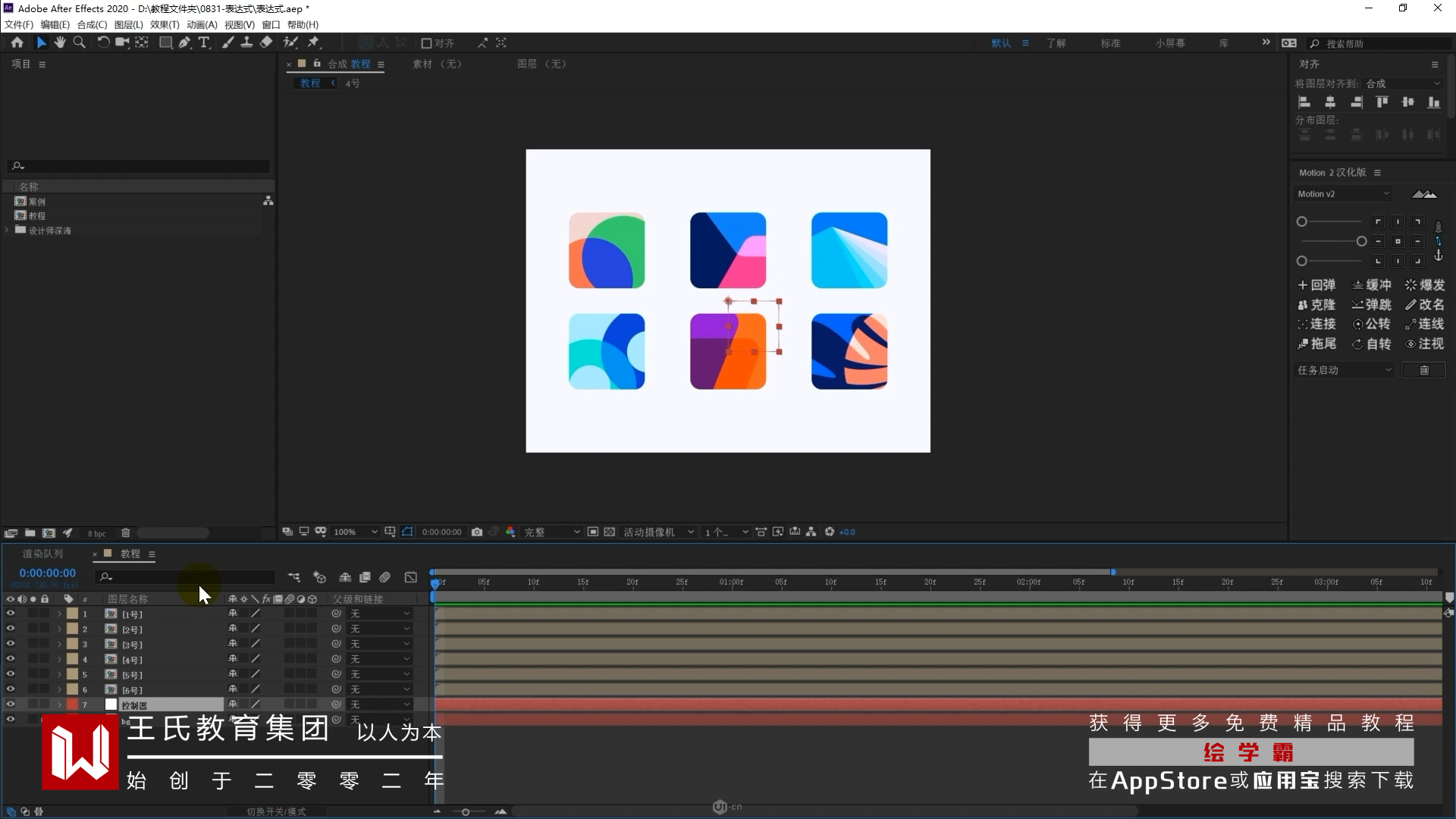Viewport: 1456px width, 819px height.
Task: Click the top Motion v2 slider handle
Action: [x=1302, y=221]
